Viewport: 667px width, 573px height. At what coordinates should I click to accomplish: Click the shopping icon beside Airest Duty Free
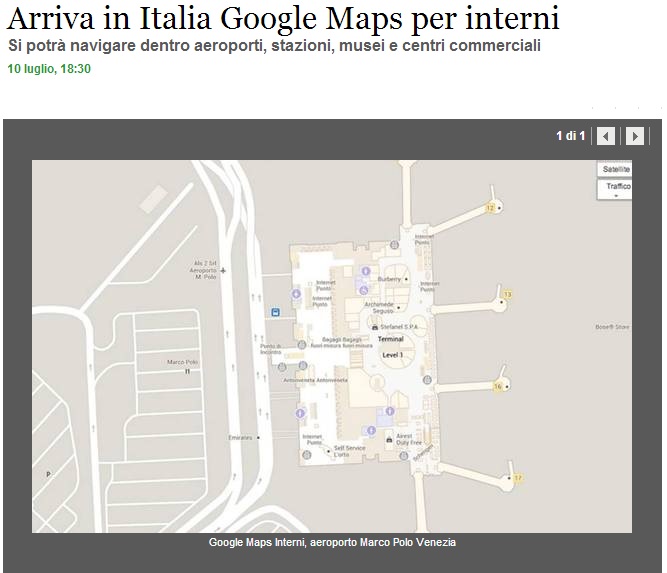tap(389, 439)
